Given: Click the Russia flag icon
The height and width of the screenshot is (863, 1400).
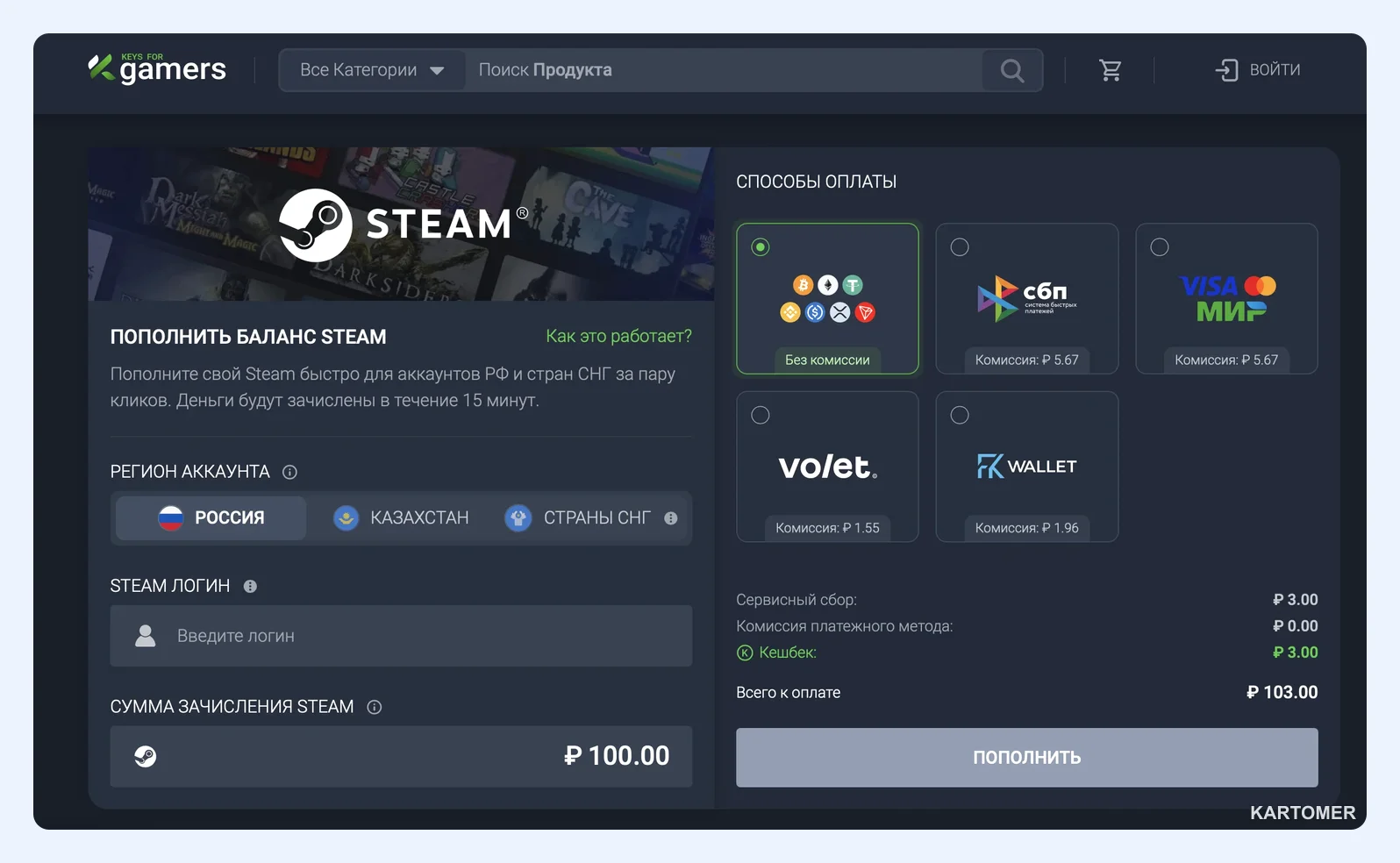Looking at the screenshot, I should (170, 518).
